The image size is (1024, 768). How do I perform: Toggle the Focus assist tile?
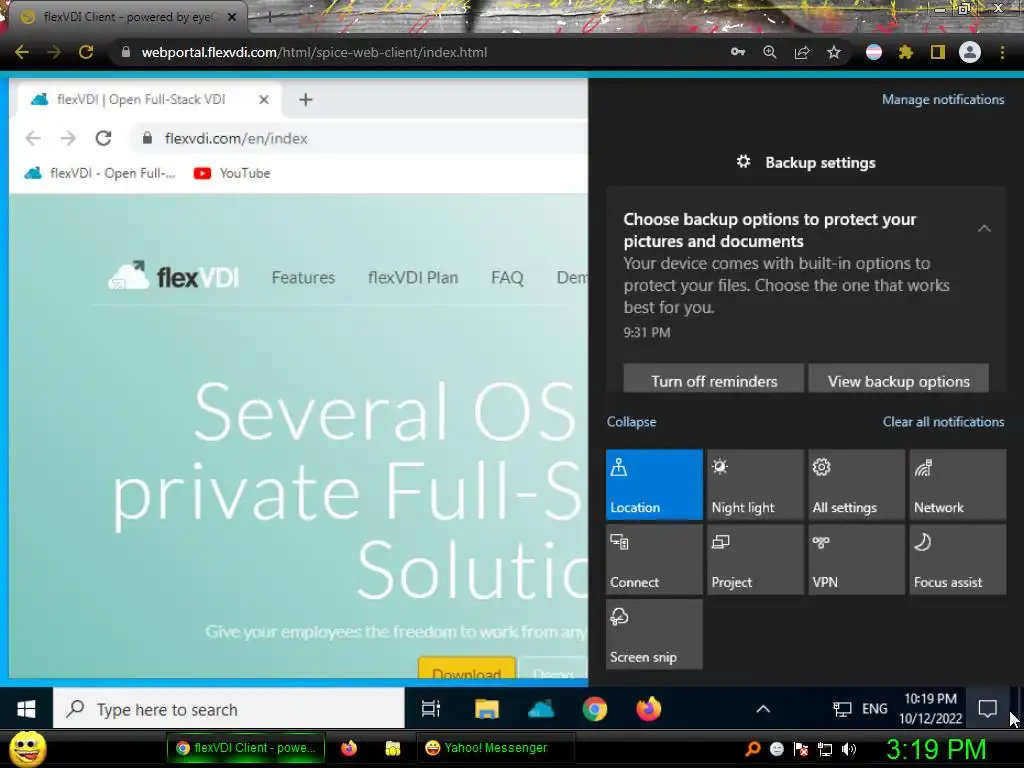[957, 560]
